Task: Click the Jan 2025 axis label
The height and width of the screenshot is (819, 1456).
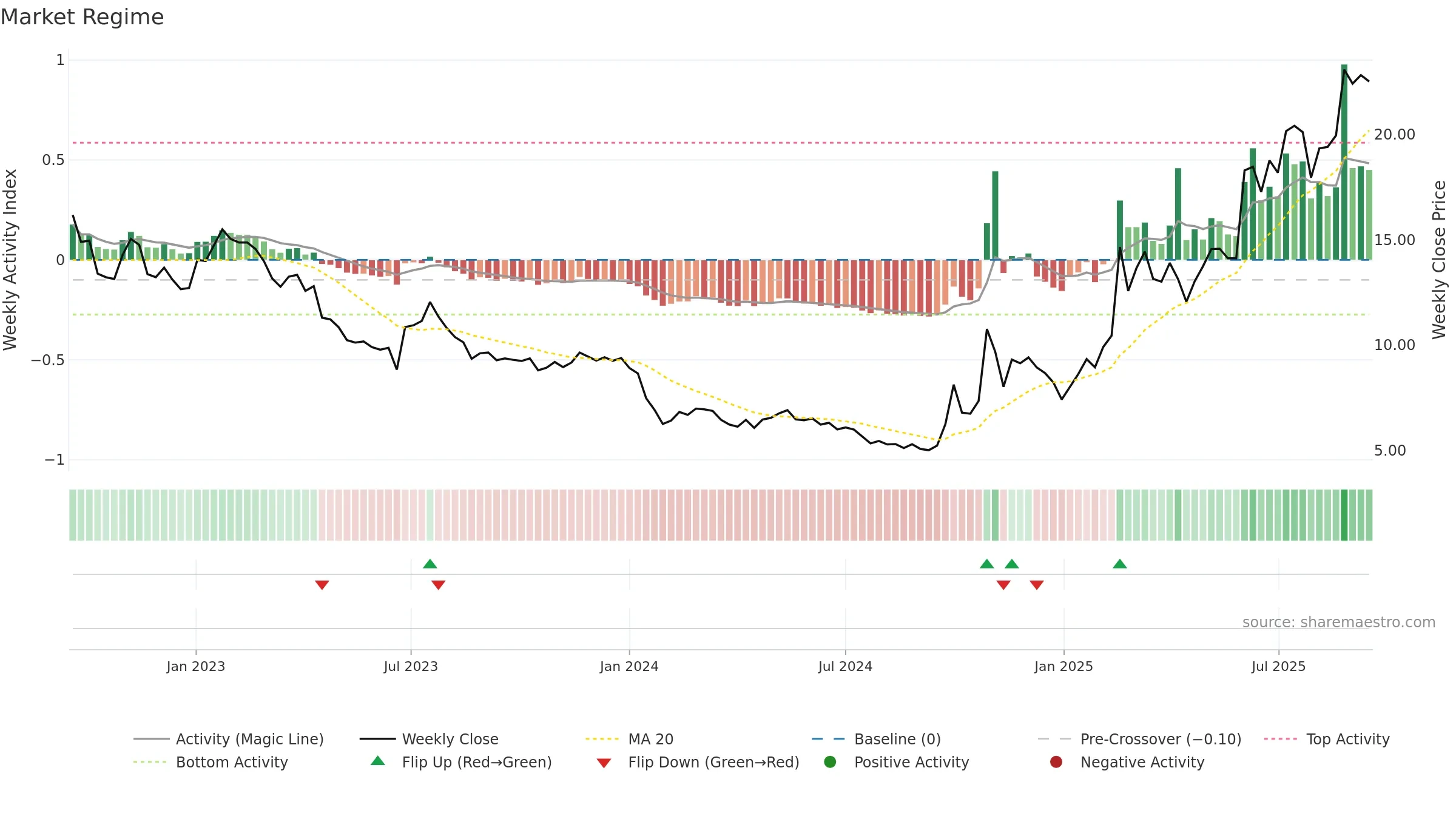Action: point(1063,666)
